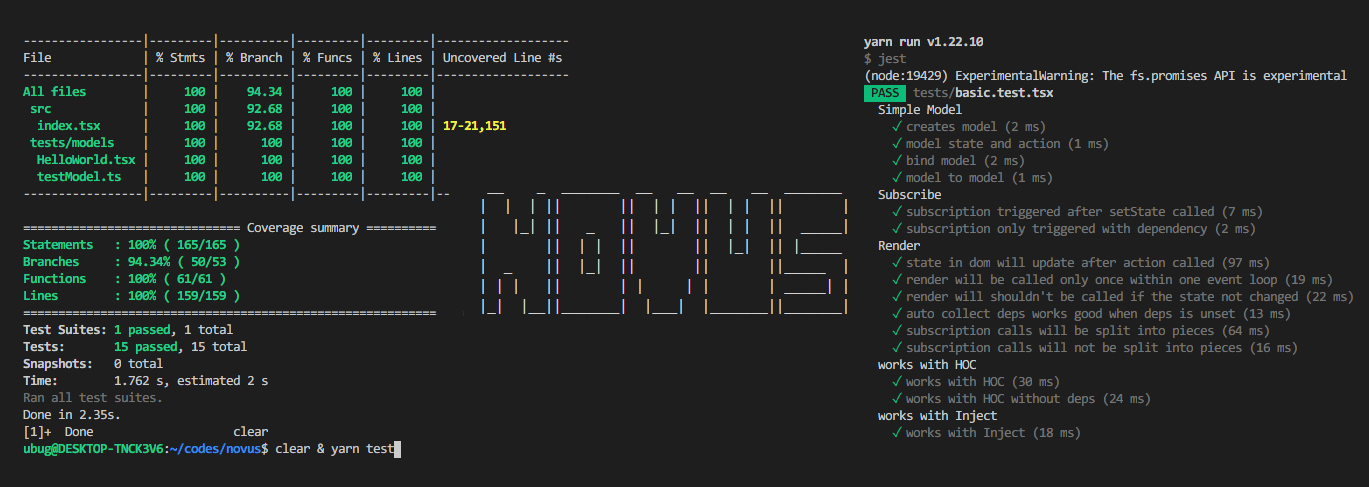Click 'Tests: 15 passed, 15 total' line
Image resolution: width=1369 pixels, height=487 pixels.
(135, 347)
